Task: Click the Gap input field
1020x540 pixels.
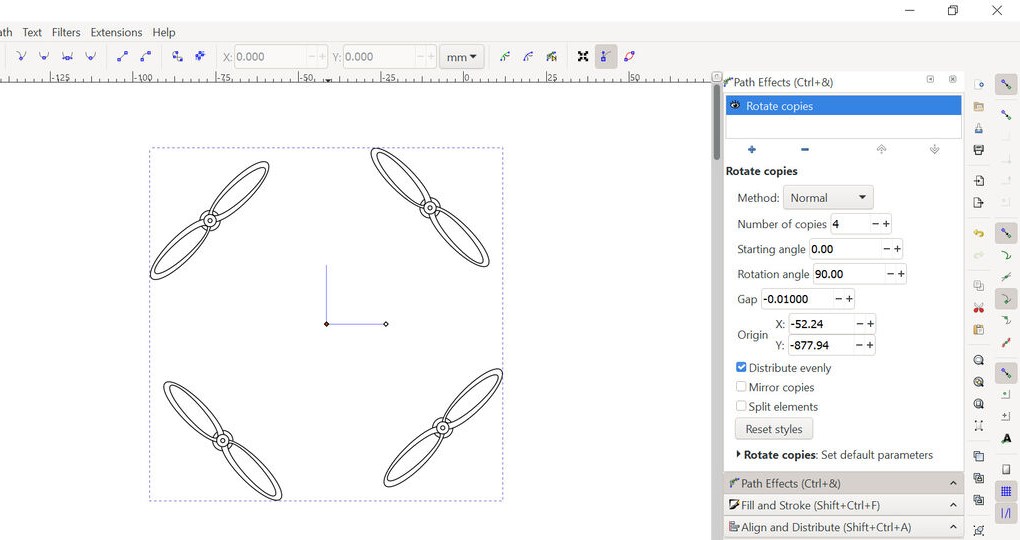Action: coord(797,299)
